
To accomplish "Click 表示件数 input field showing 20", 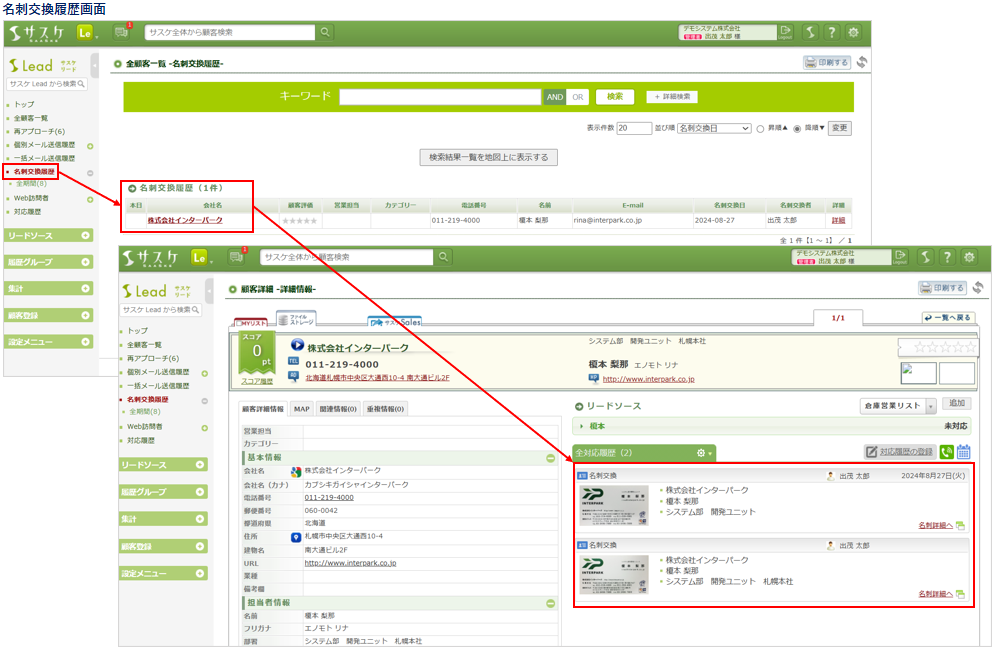I will click(634, 128).
